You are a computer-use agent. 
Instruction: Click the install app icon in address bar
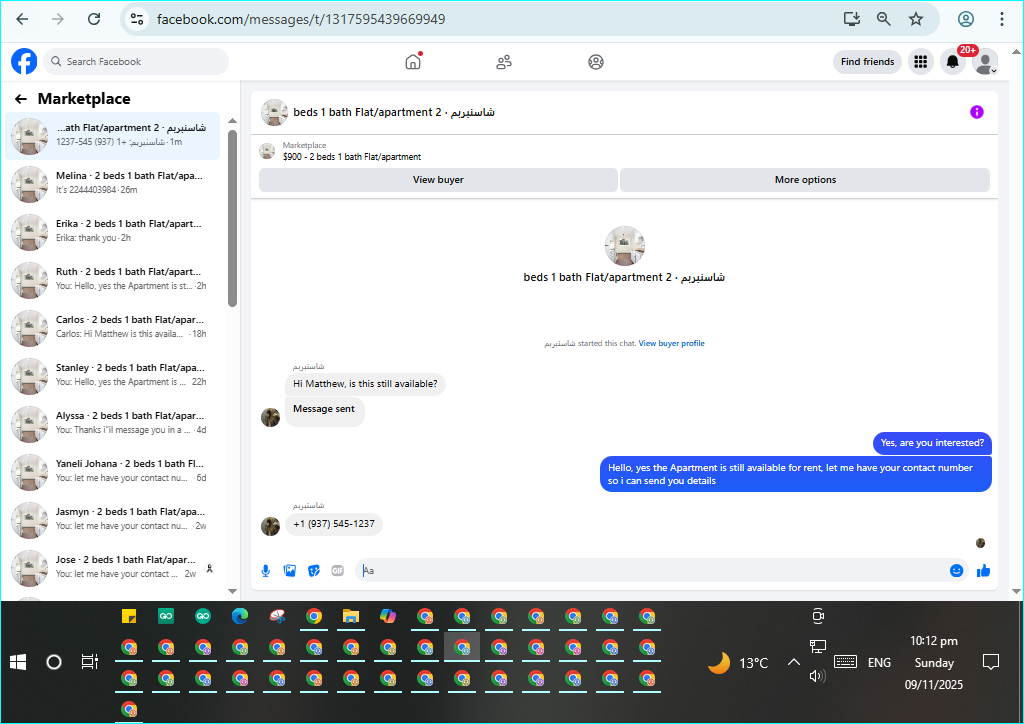[x=852, y=19]
